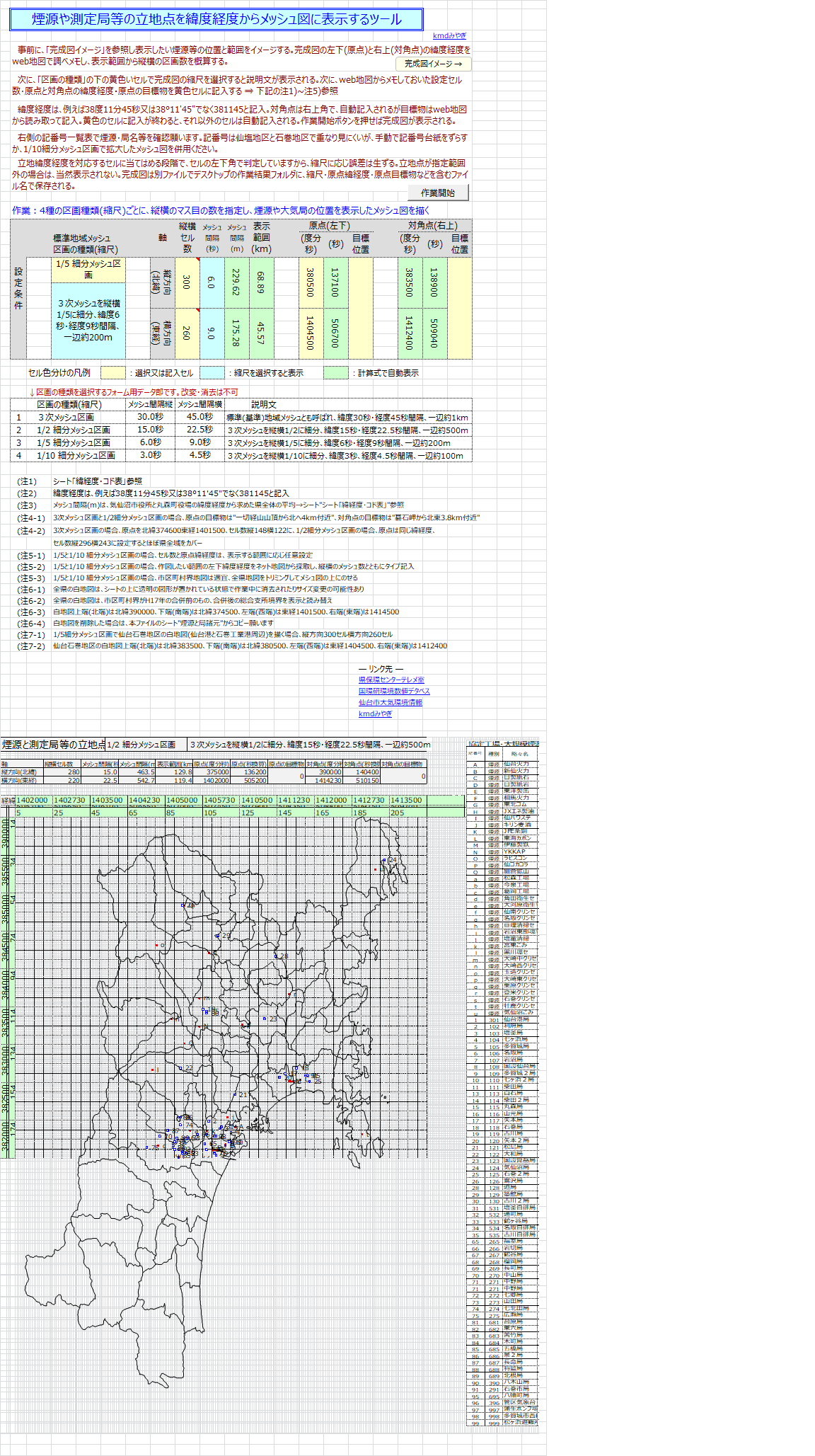Image resolution: width=815 pixels, height=1456 pixels.
Task: Select the green longitude header 1402730
Action: click(71, 801)
